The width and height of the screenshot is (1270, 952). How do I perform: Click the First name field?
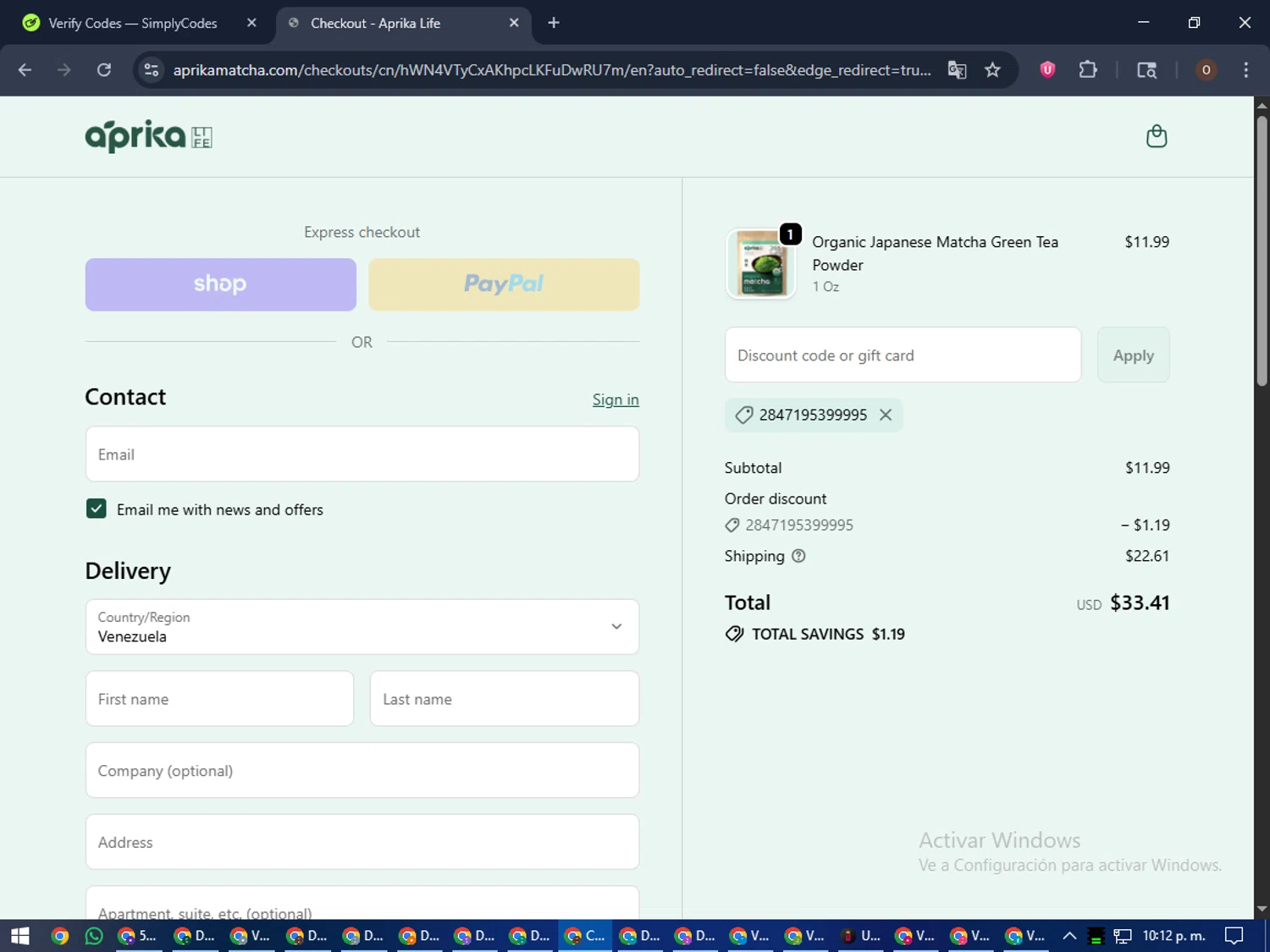219,699
